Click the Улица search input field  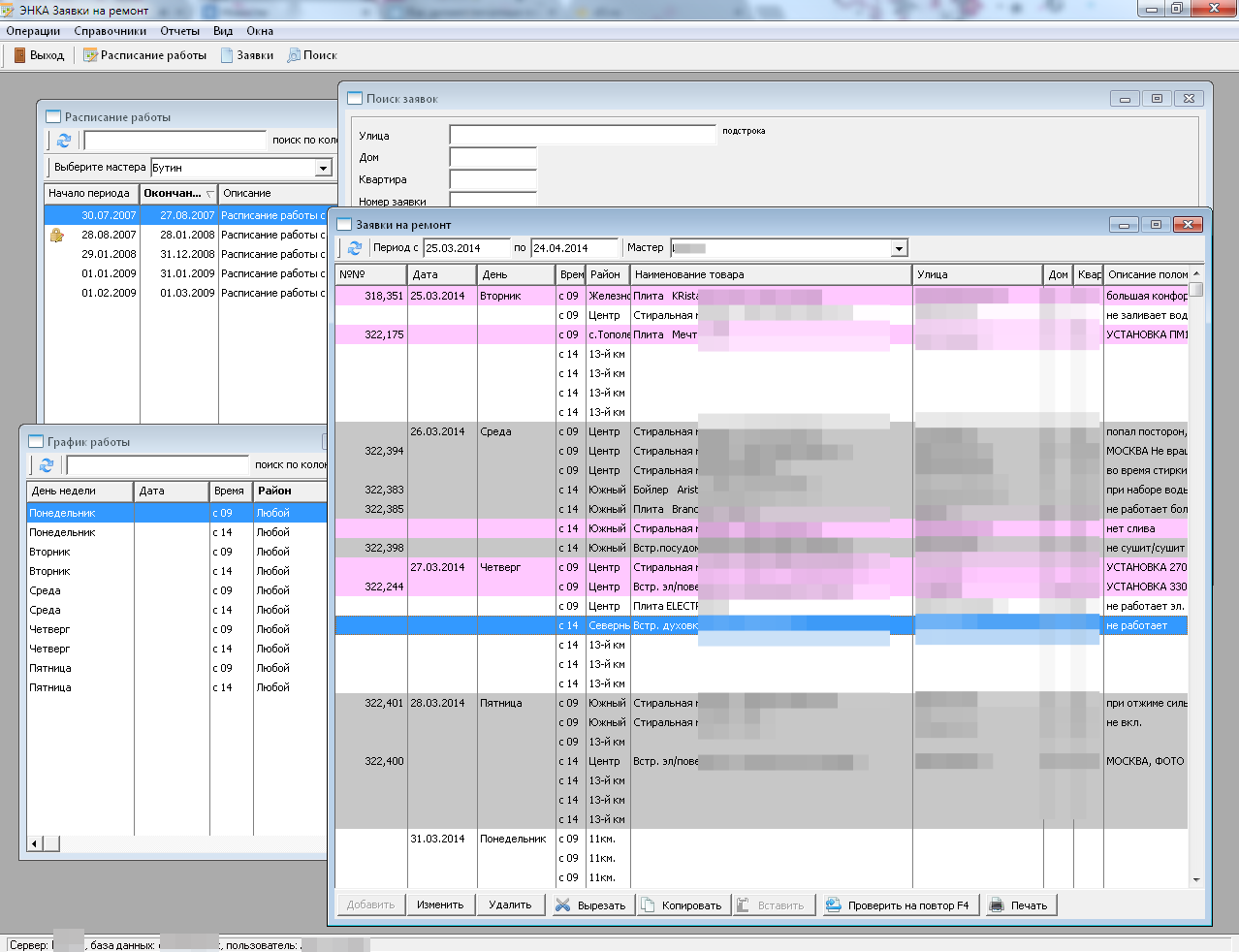(x=582, y=135)
